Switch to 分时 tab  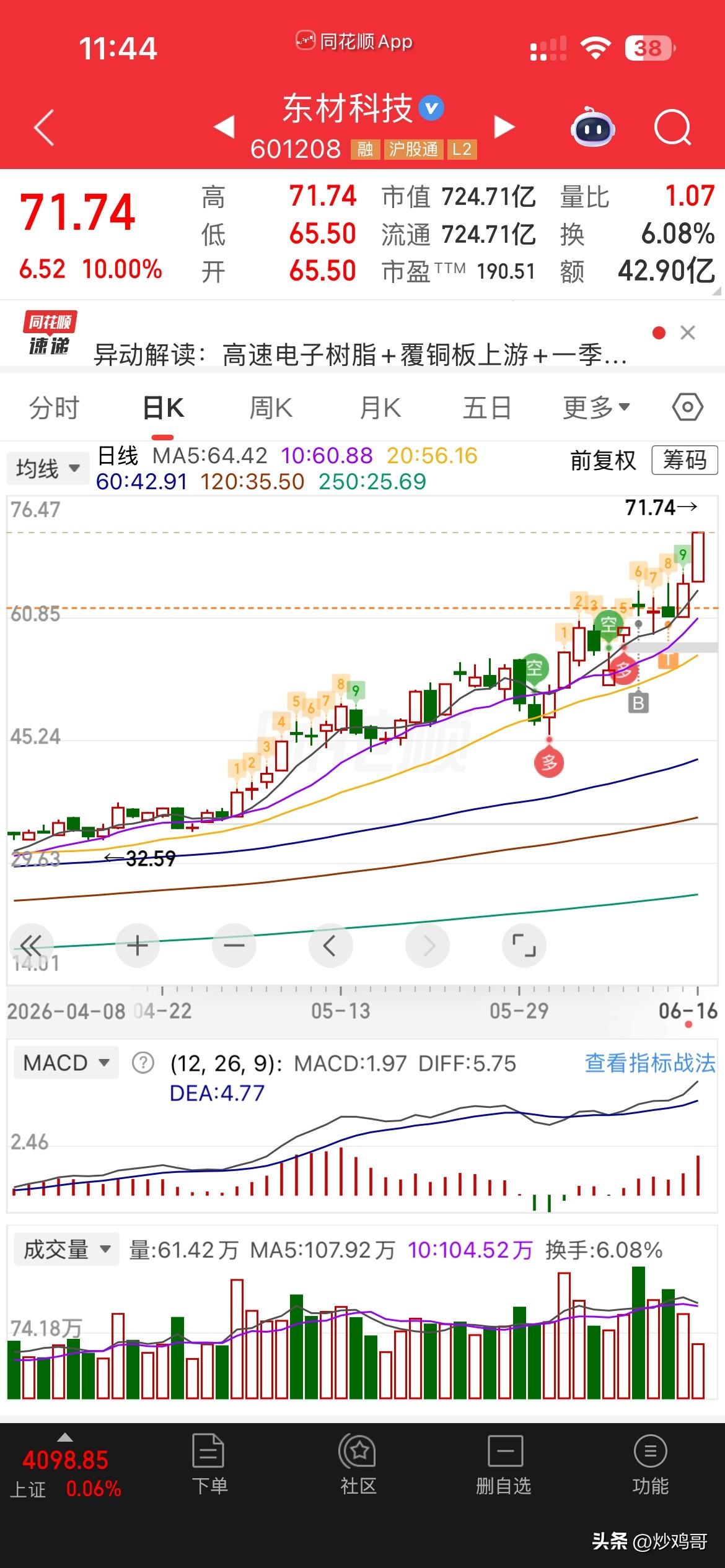point(55,407)
